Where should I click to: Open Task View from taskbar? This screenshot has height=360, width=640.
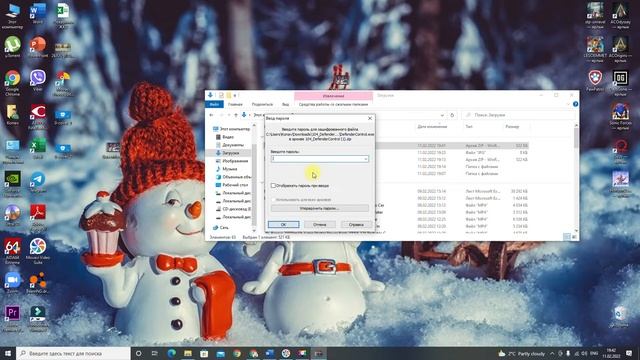tap(155, 353)
